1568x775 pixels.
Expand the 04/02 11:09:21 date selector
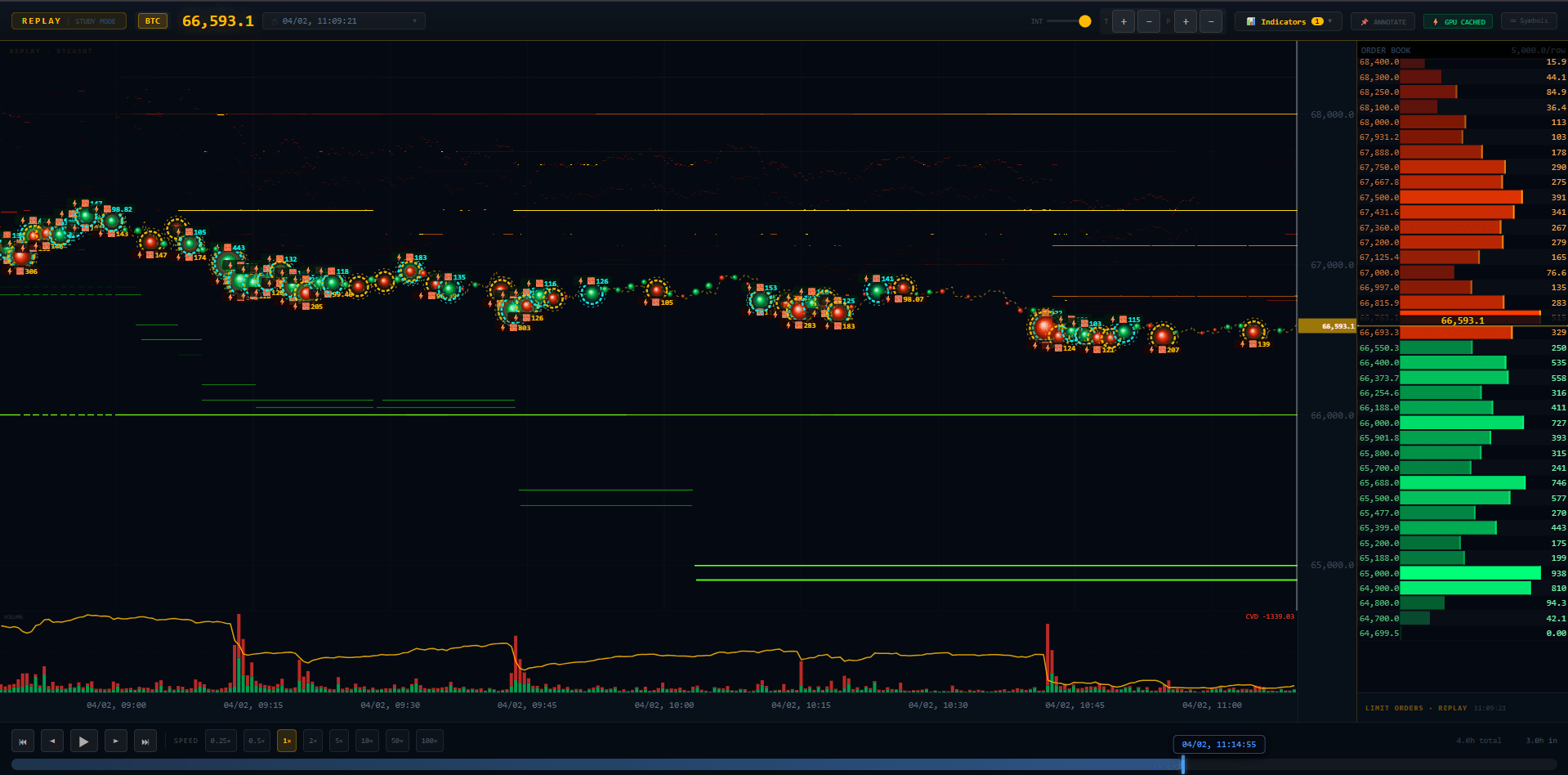click(344, 21)
